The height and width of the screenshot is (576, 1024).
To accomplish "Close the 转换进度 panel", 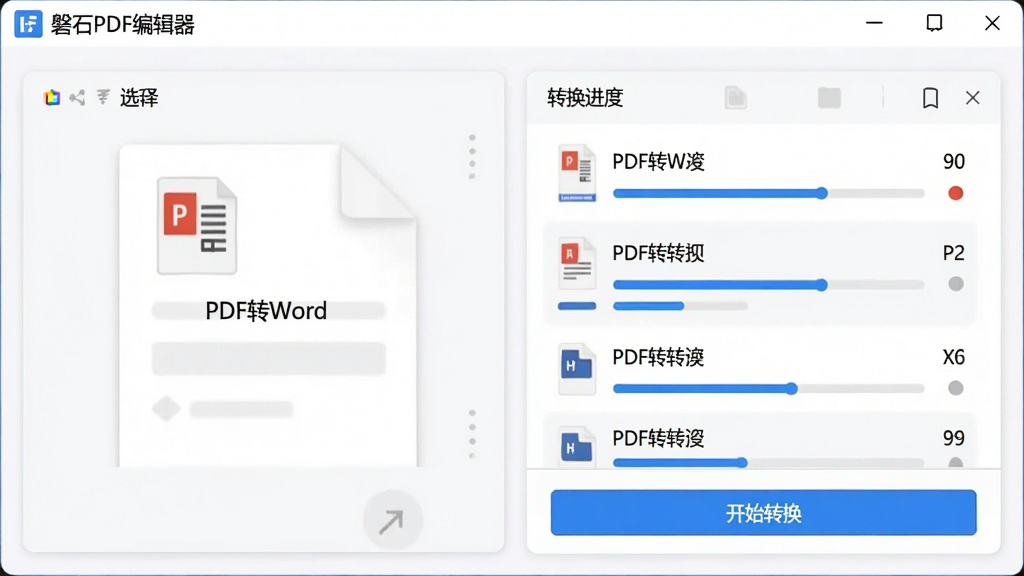I will (x=972, y=98).
